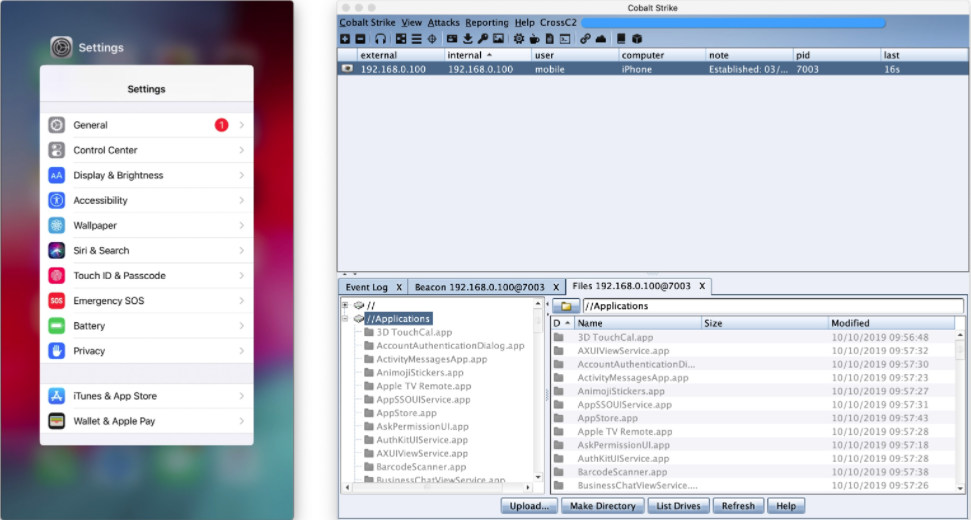Select AppStore.app row in file table

pyautogui.click(x=754, y=418)
